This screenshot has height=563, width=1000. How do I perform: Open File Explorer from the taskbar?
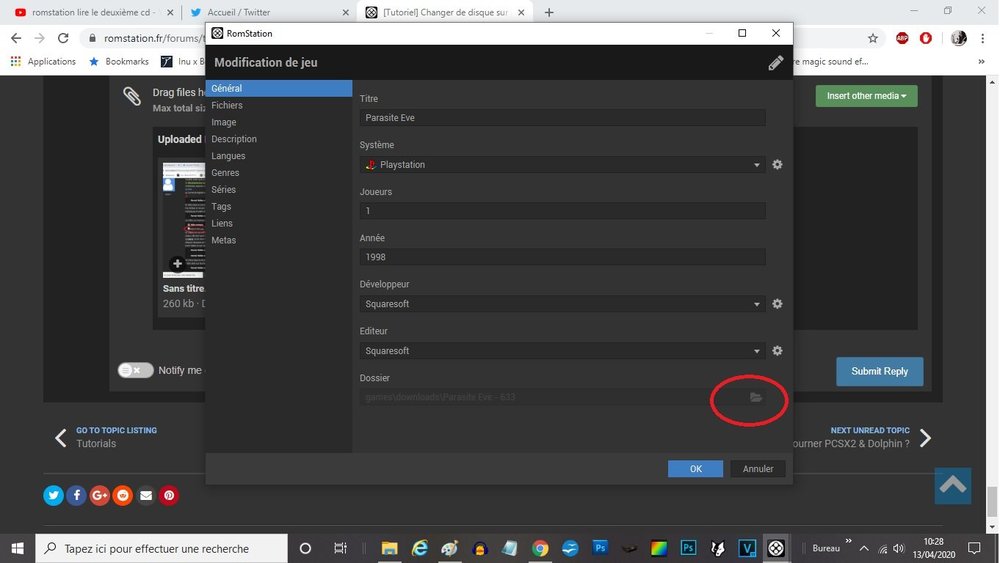coord(389,548)
